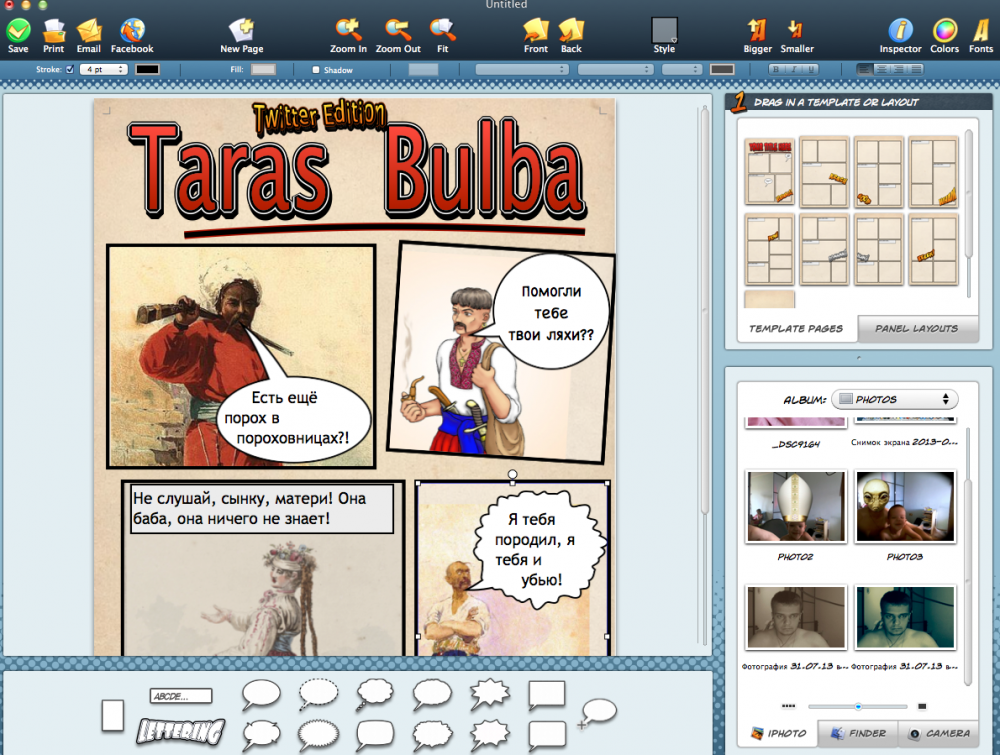Click the balloon reading "Помогли тебе твои ляхи??"

click(x=551, y=312)
